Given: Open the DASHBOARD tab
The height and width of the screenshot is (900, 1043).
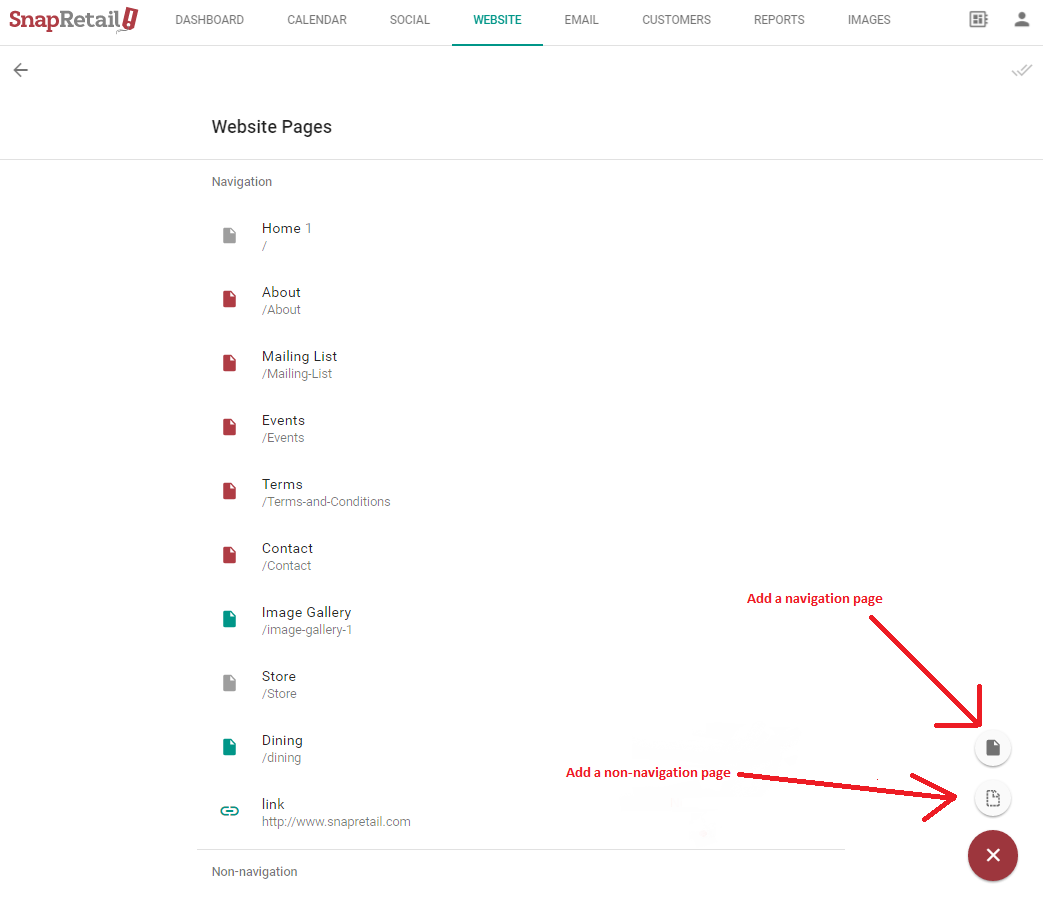Looking at the screenshot, I should point(210,20).
